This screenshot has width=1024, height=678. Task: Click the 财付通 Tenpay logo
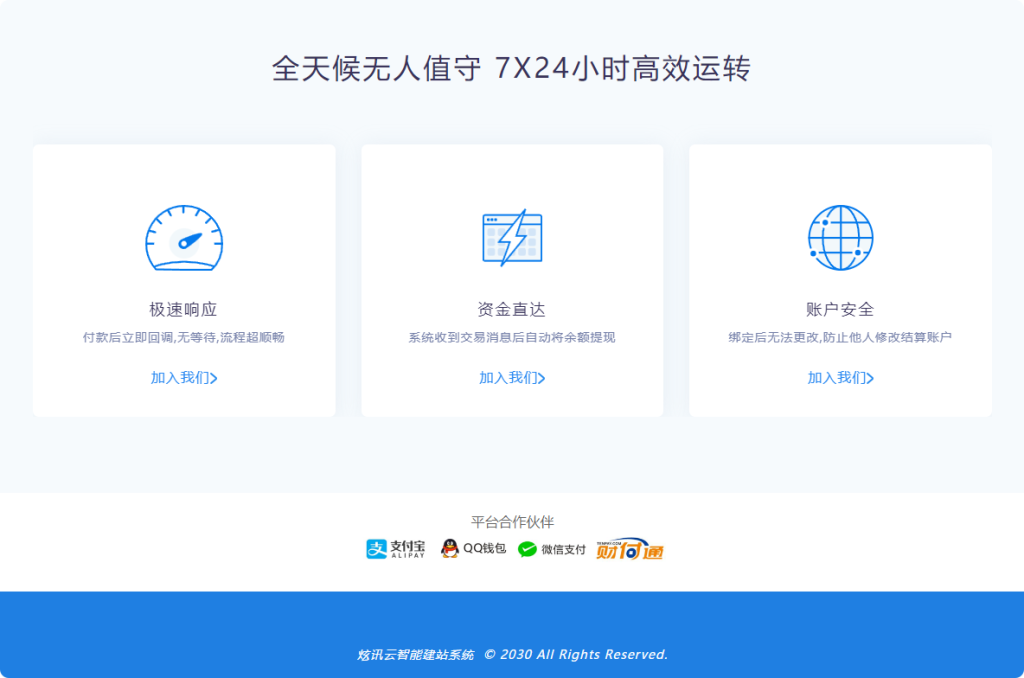pos(630,547)
